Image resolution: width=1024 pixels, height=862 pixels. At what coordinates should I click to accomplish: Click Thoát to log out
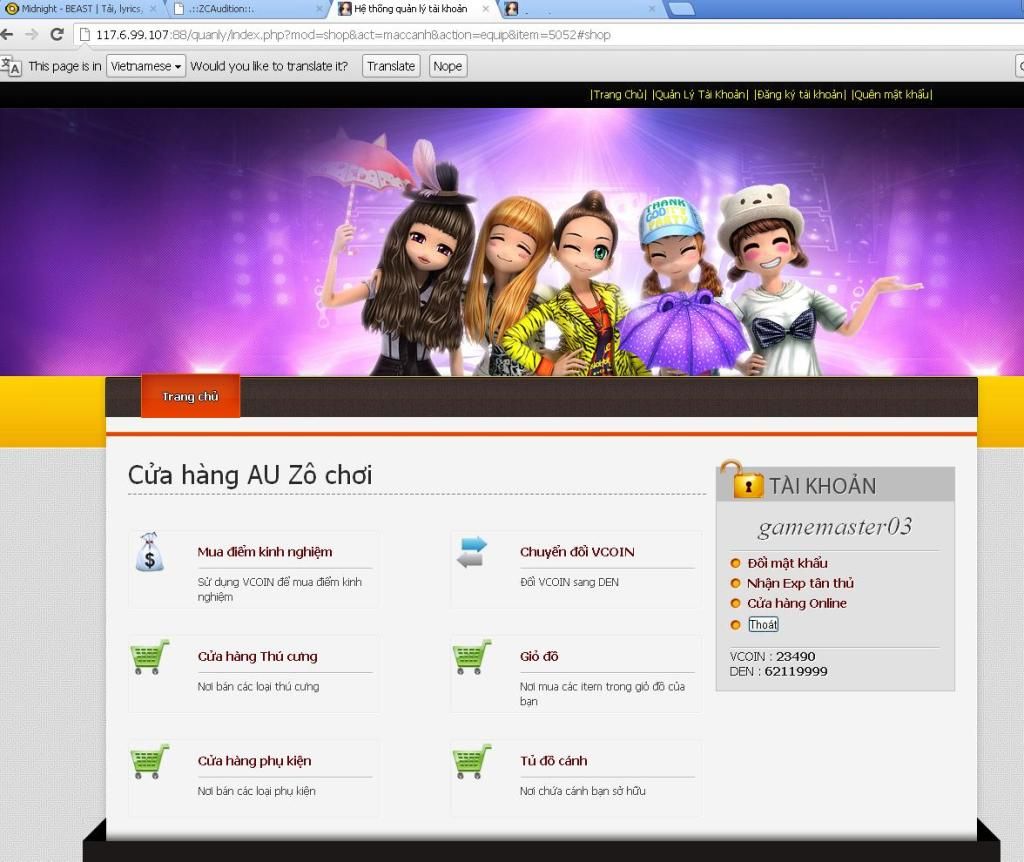763,624
